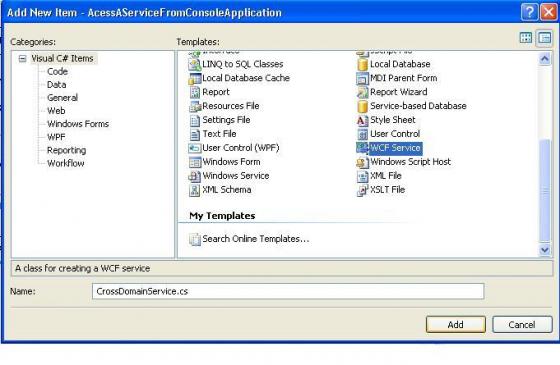
Task: Click the Search Online Templates icon
Action: click(x=195, y=239)
